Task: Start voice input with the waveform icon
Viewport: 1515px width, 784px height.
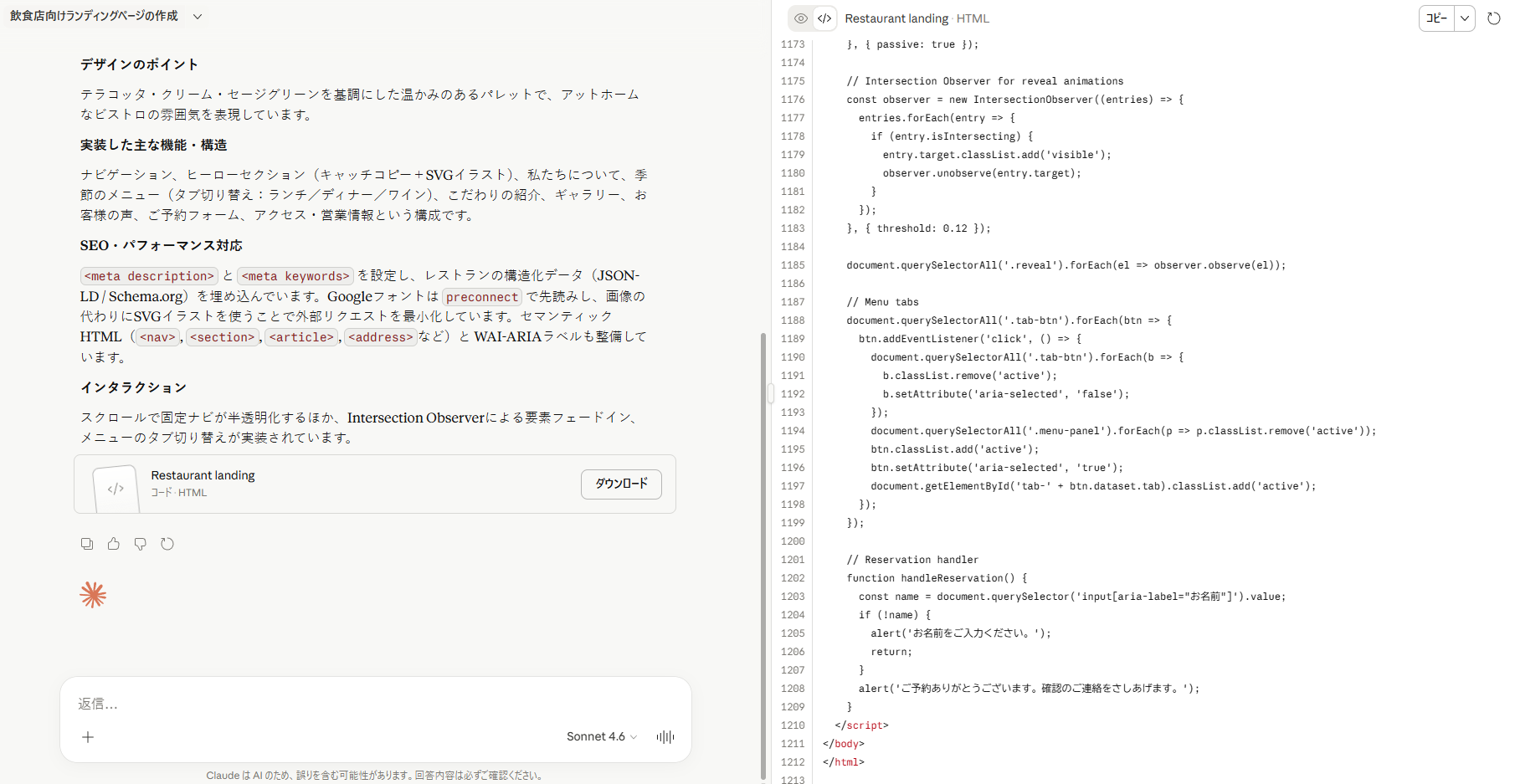Action: 665,737
